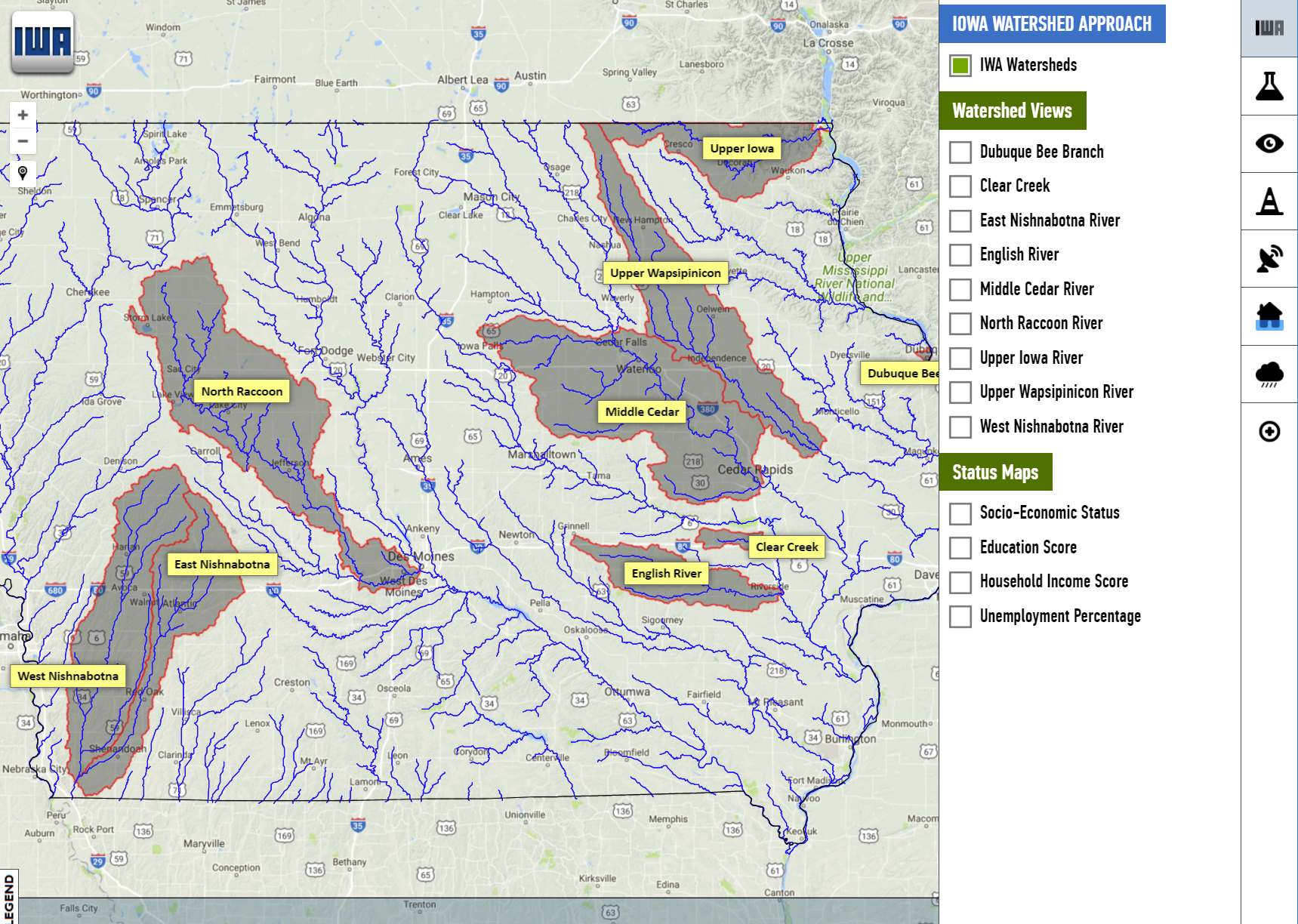This screenshot has width=1298, height=924.
Task: Click the North Raccoon map label
Action: point(242,391)
